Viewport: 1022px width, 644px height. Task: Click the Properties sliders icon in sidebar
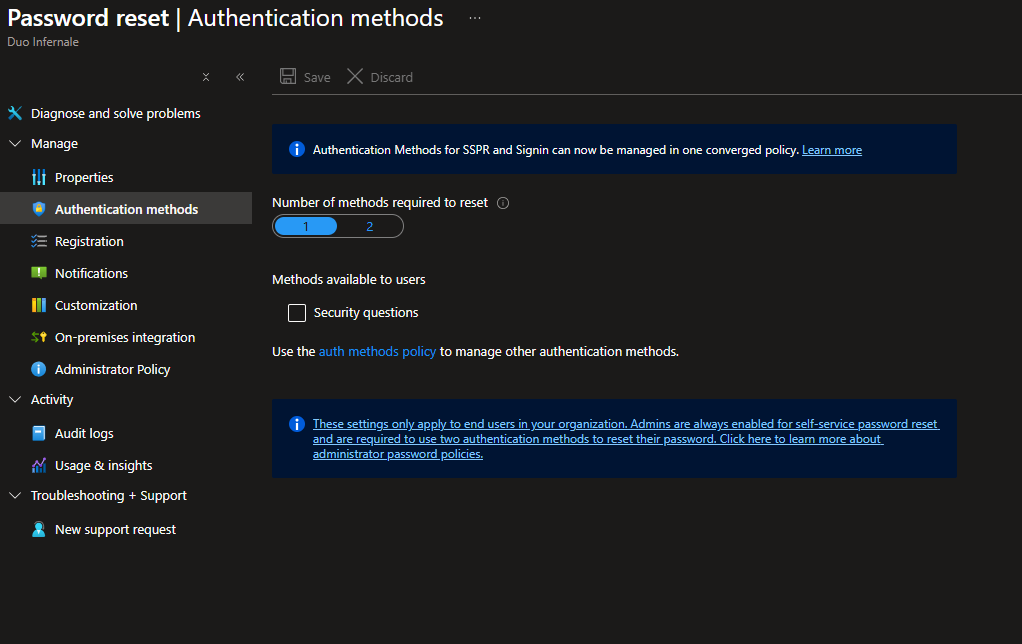(x=39, y=177)
